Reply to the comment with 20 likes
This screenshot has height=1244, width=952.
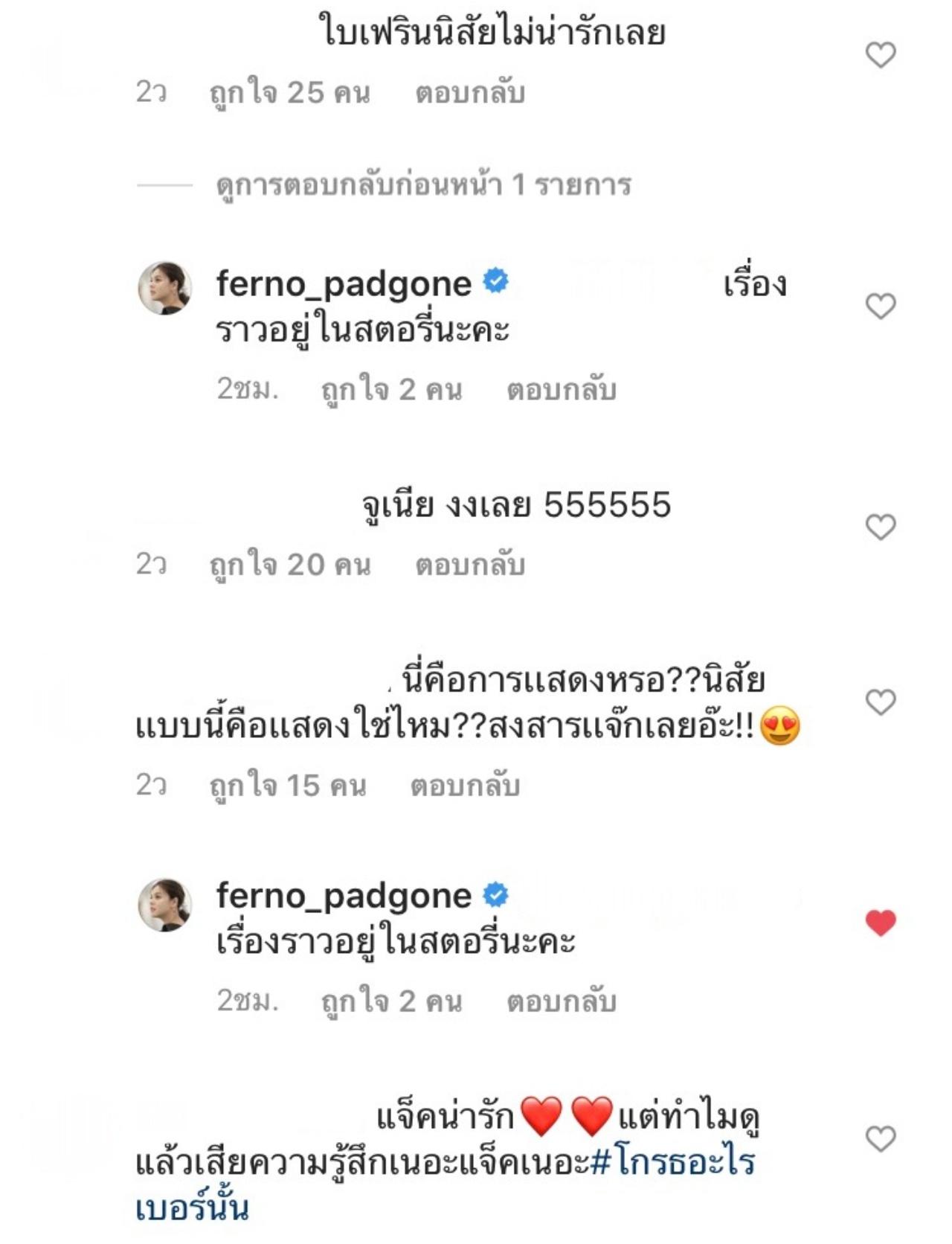[470, 565]
